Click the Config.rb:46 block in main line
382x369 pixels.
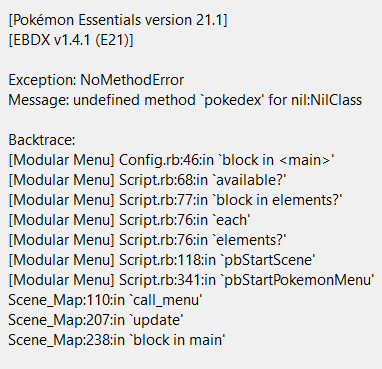point(171,160)
